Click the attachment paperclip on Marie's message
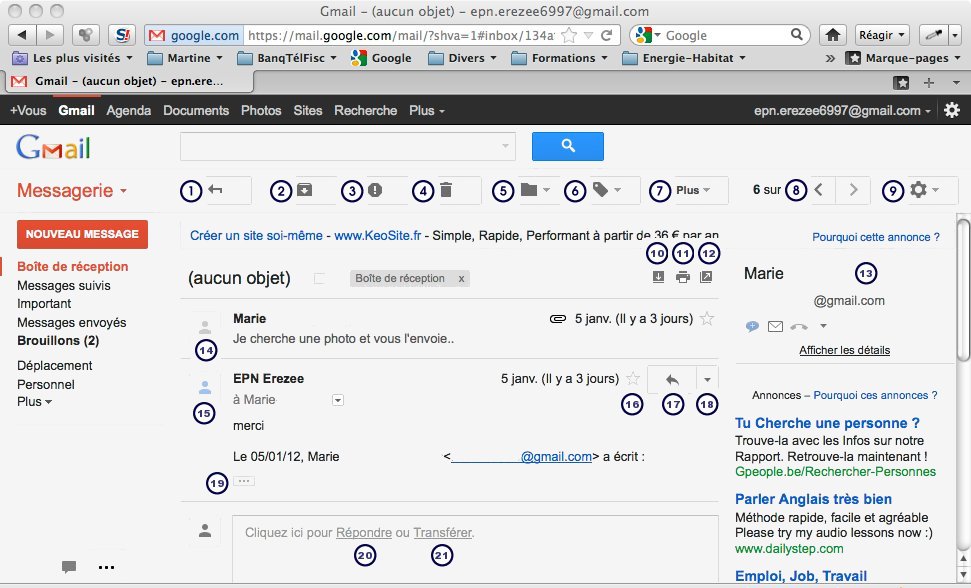 pos(558,319)
